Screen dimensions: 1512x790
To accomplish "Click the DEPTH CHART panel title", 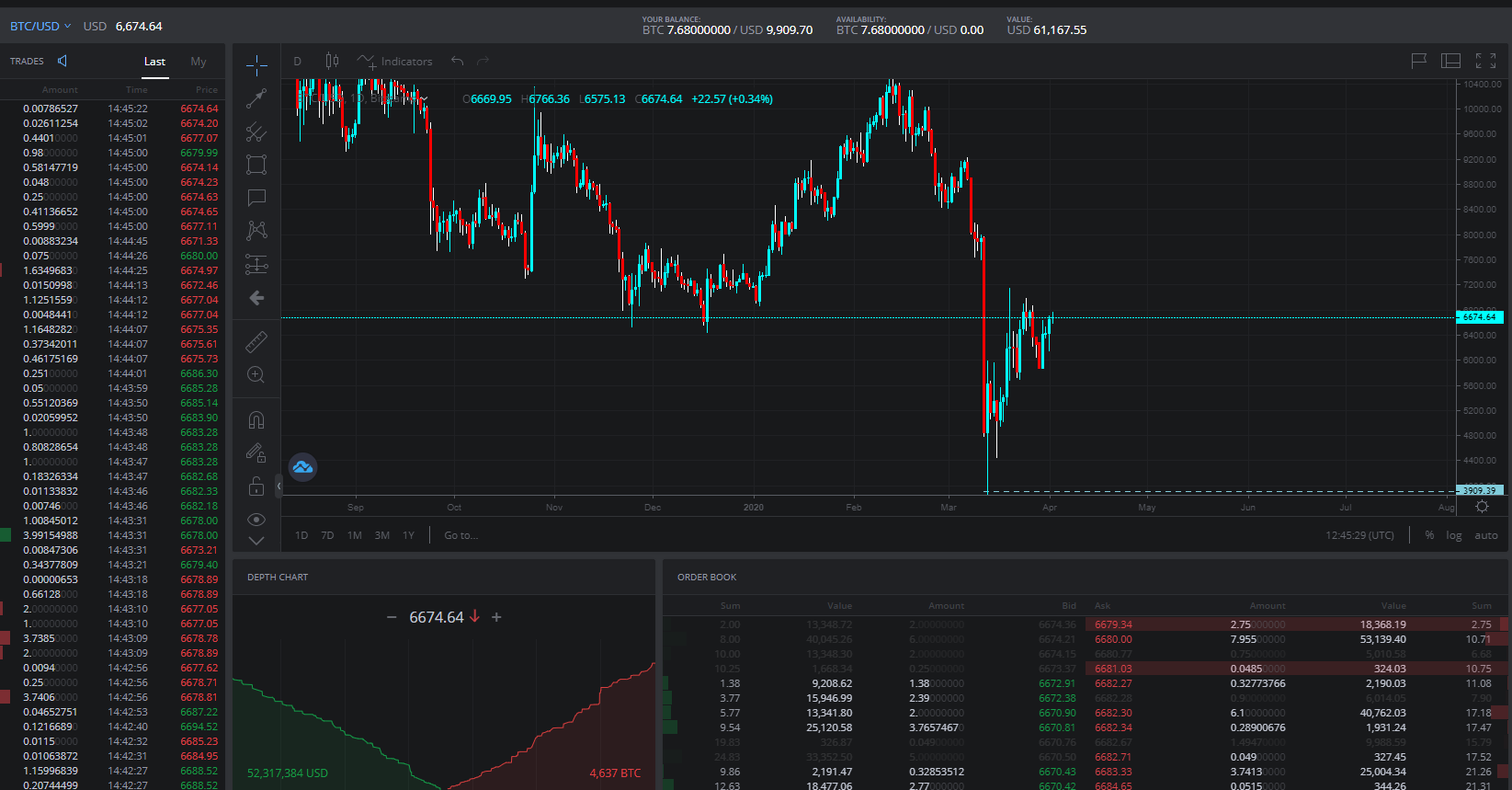I will click(x=278, y=578).
